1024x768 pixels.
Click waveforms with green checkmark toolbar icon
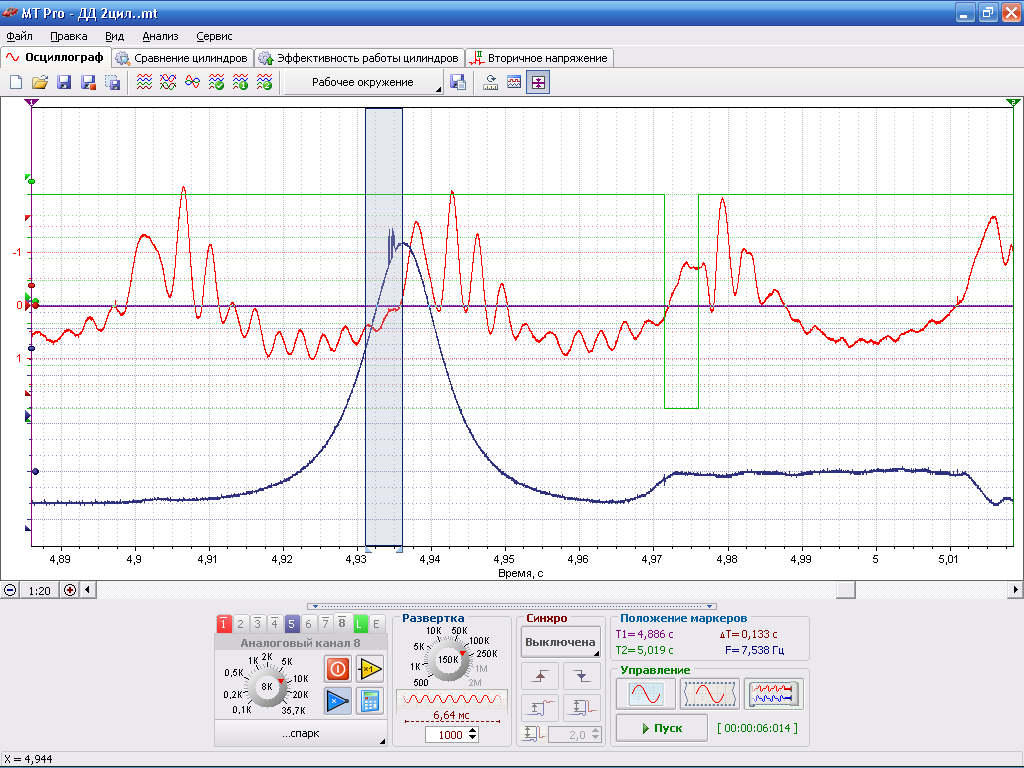coord(216,82)
